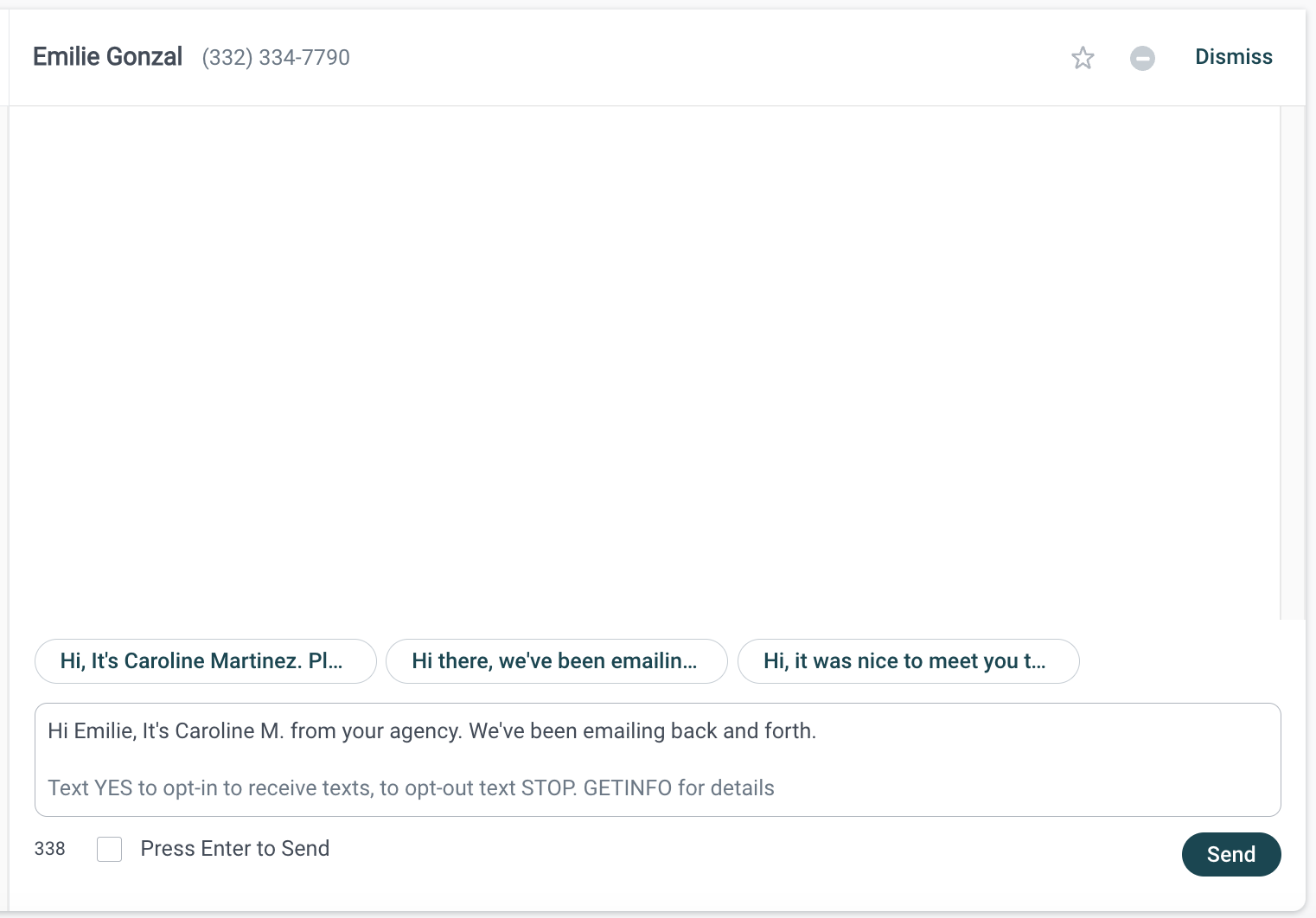Focus the message text box
The height and width of the screenshot is (918, 1316).
[658, 760]
